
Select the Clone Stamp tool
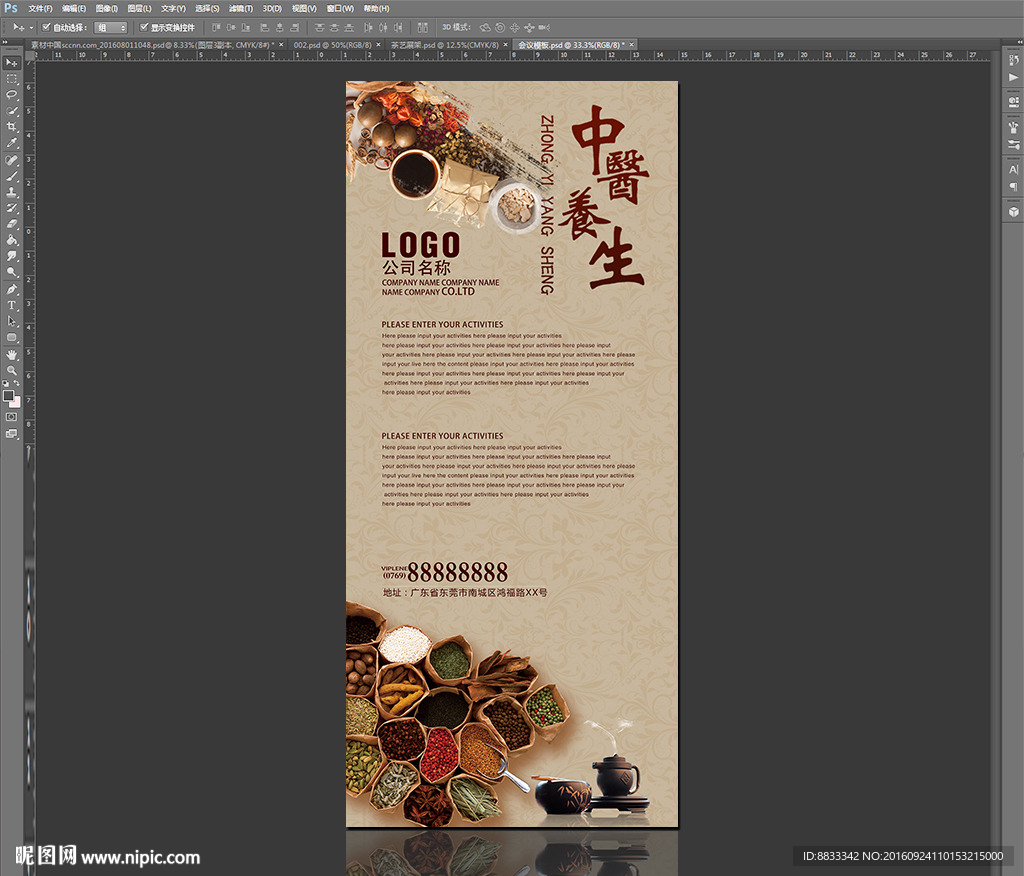pyautogui.click(x=12, y=192)
